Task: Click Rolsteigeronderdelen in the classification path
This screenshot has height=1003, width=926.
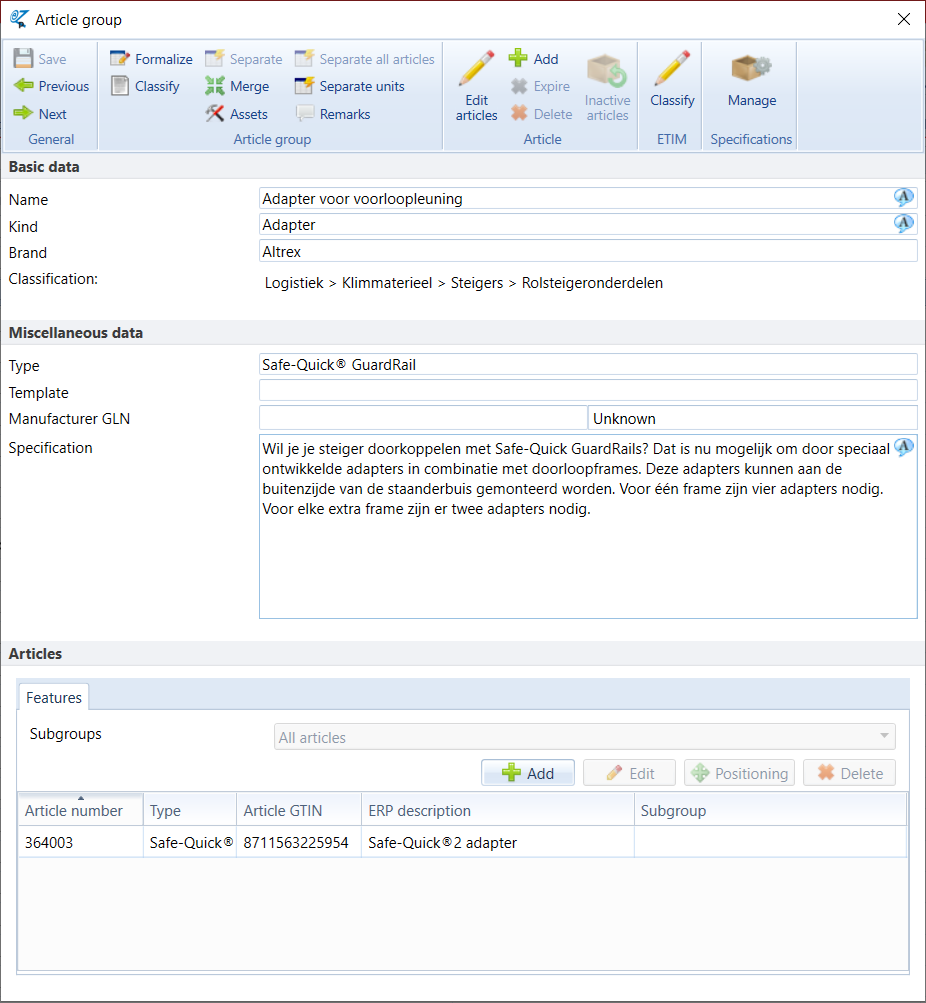Action: tap(592, 283)
